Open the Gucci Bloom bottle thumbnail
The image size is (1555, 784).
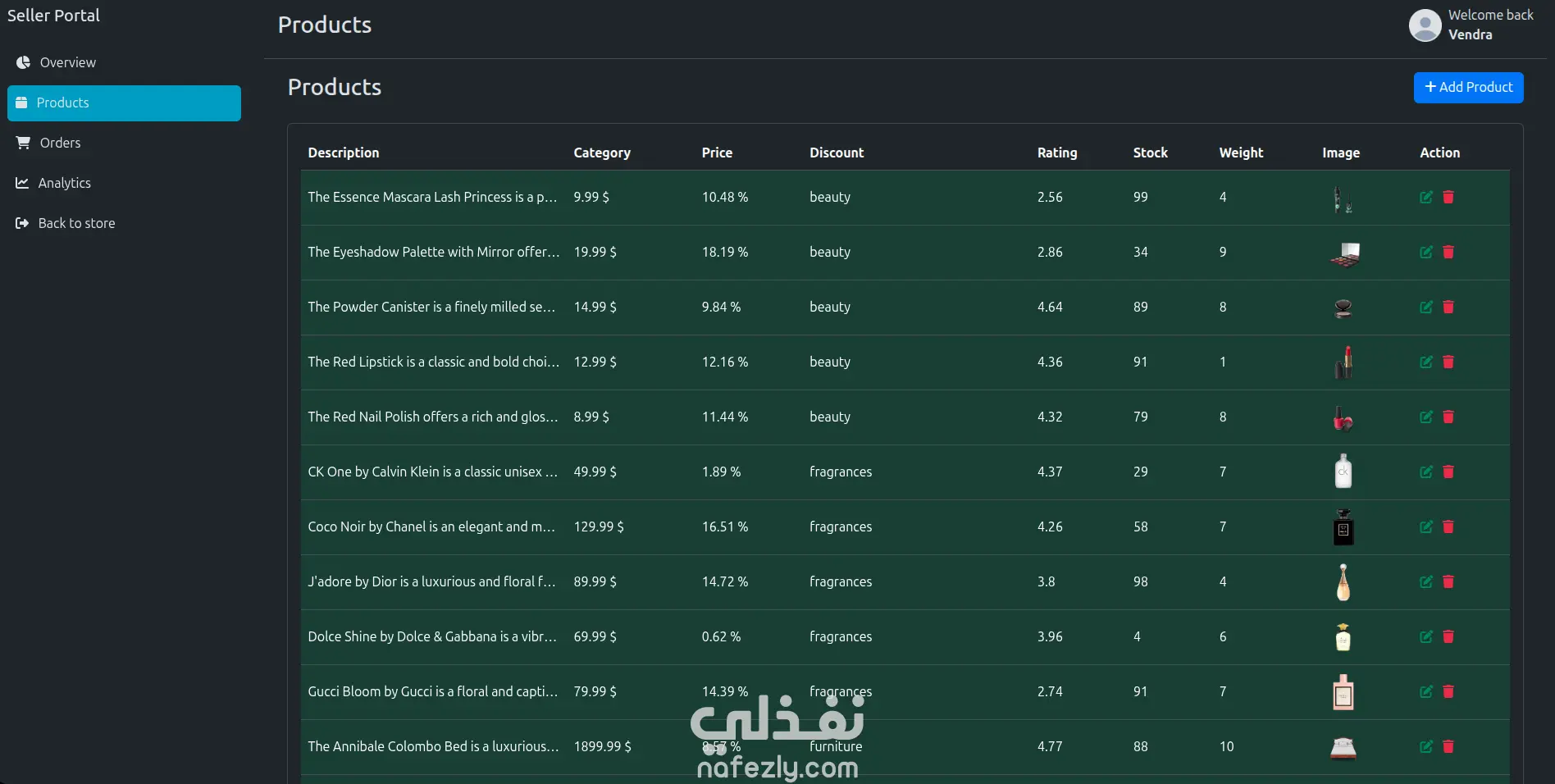pos(1343,691)
